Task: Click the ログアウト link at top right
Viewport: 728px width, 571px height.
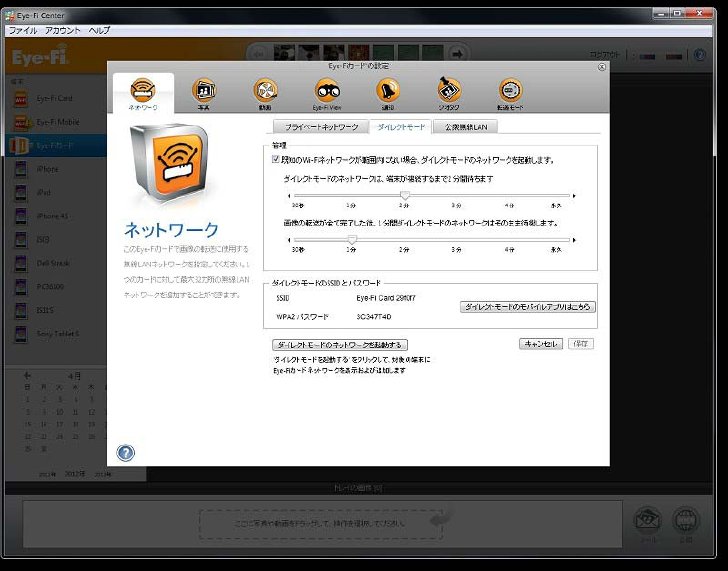Action: click(x=604, y=55)
